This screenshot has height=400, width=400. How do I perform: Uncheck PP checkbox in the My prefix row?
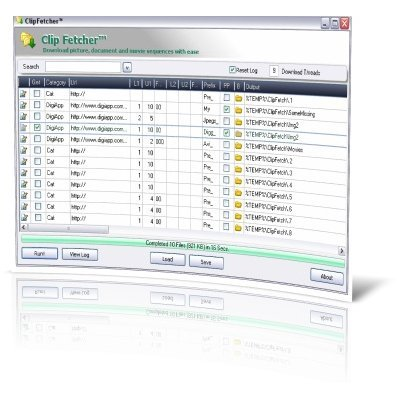(227, 109)
